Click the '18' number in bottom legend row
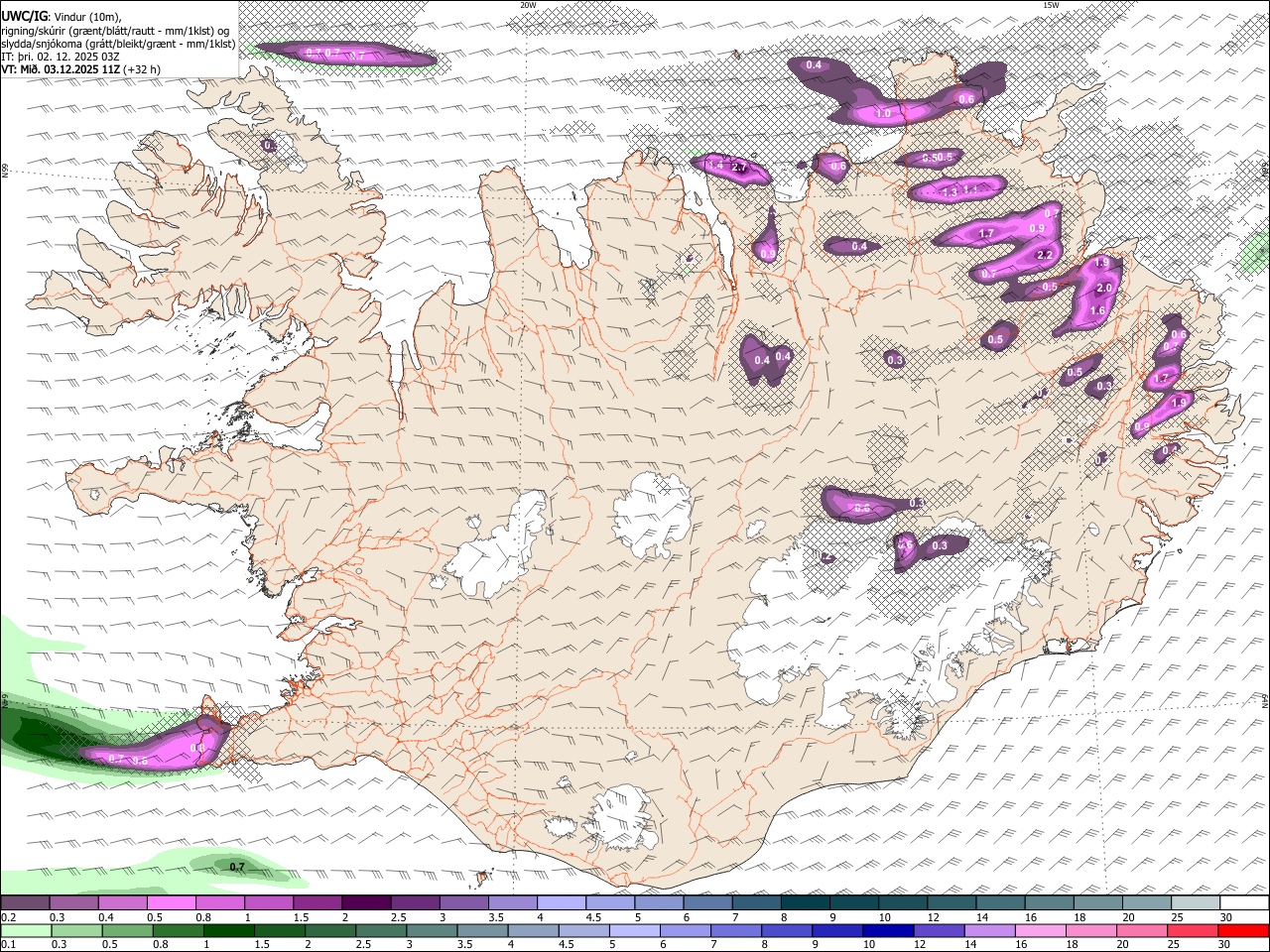This screenshot has height=952, width=1270. coord(1075,945)
